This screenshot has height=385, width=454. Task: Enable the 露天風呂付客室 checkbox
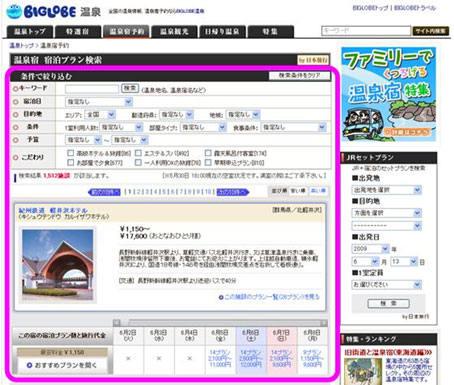point(208,153)
